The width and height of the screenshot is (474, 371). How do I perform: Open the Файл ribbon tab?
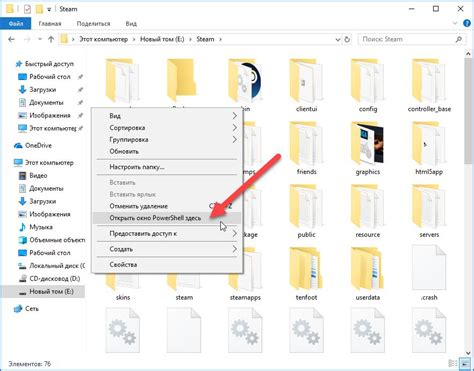tap(16, 24)
